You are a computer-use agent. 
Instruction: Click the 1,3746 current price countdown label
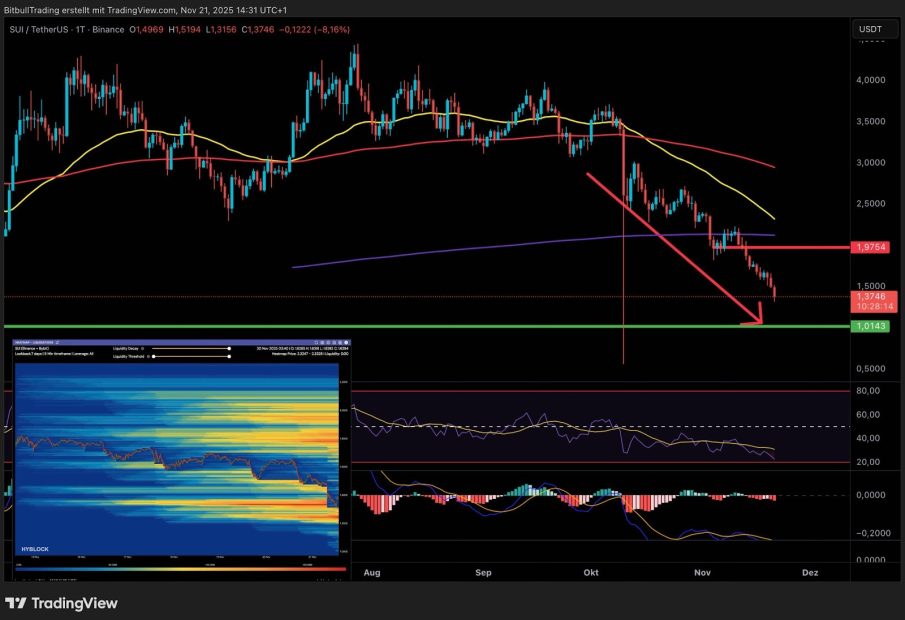pos(869,302)
